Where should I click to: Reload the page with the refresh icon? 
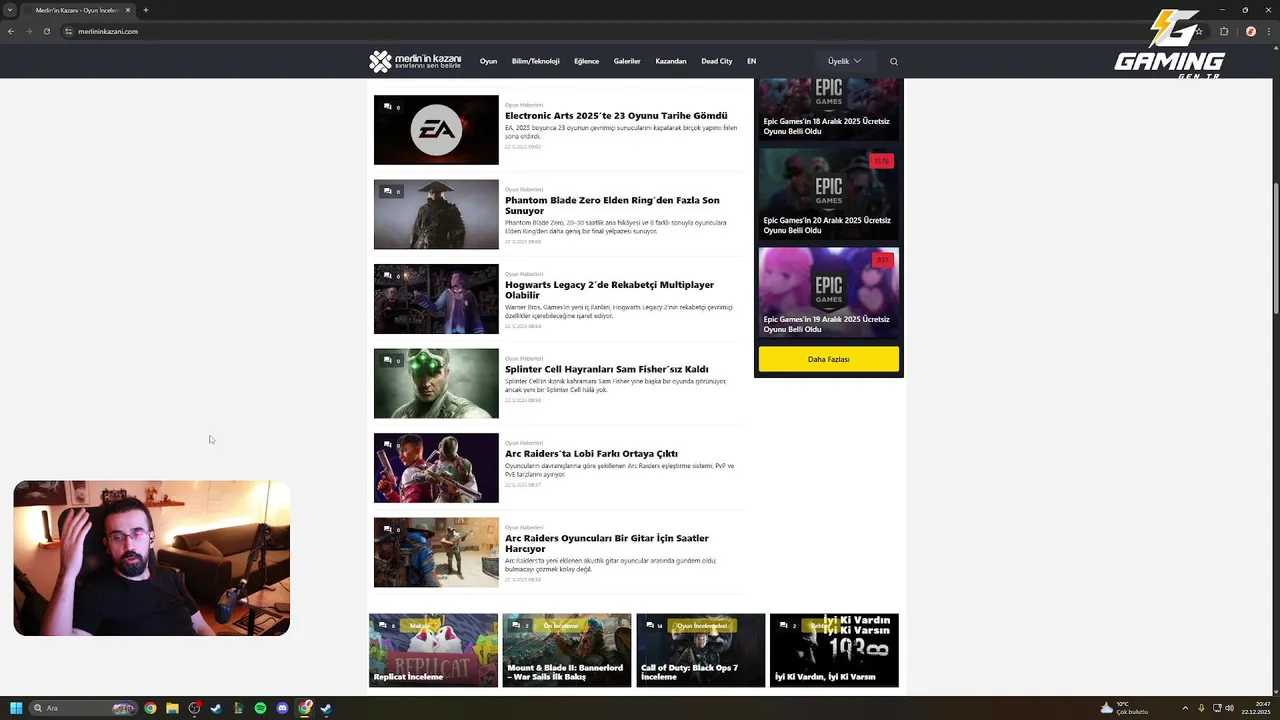(x=46, y=31)
